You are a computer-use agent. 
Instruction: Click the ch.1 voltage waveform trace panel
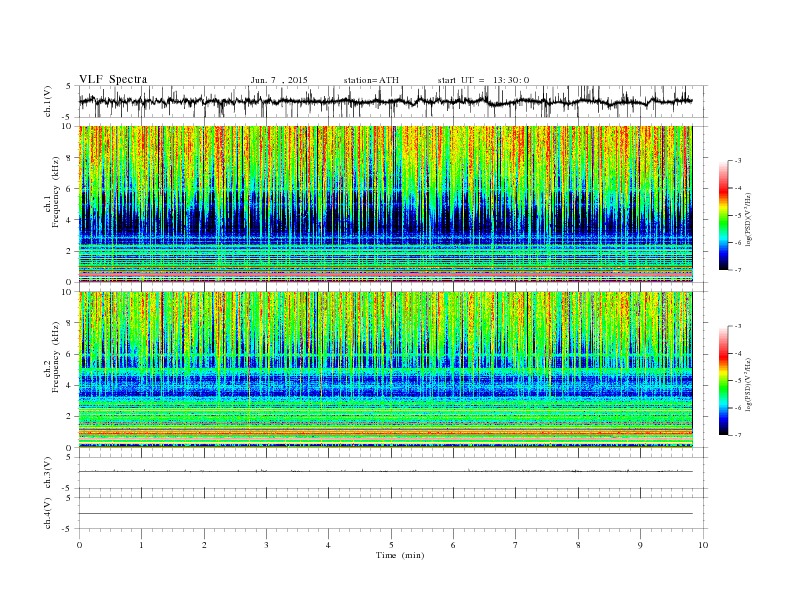393,101
